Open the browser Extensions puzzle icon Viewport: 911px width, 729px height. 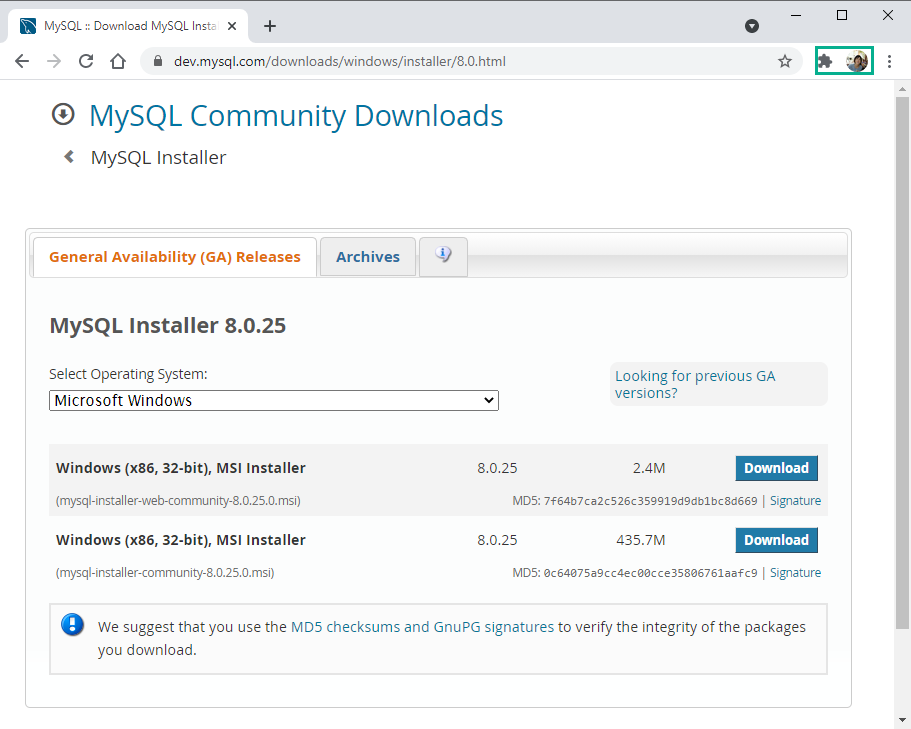[x=824, y=61]
